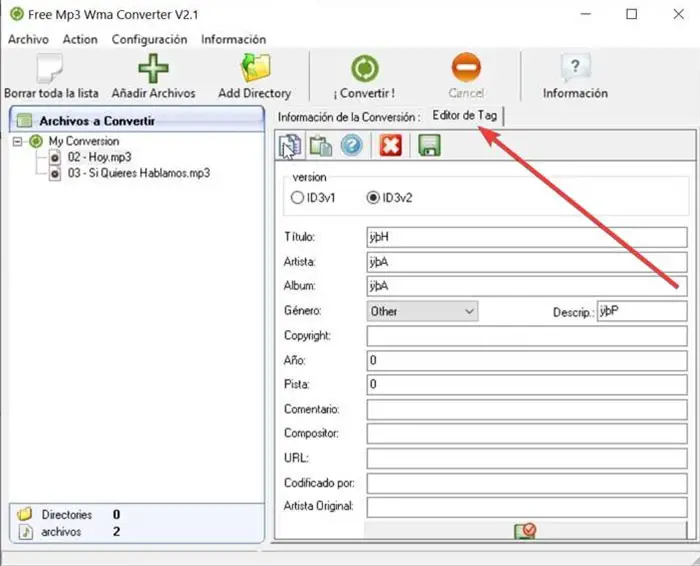Screen dimensions: 700x566
Task: Switch to Información de la Conversión tab
Action: pos(349,117)
